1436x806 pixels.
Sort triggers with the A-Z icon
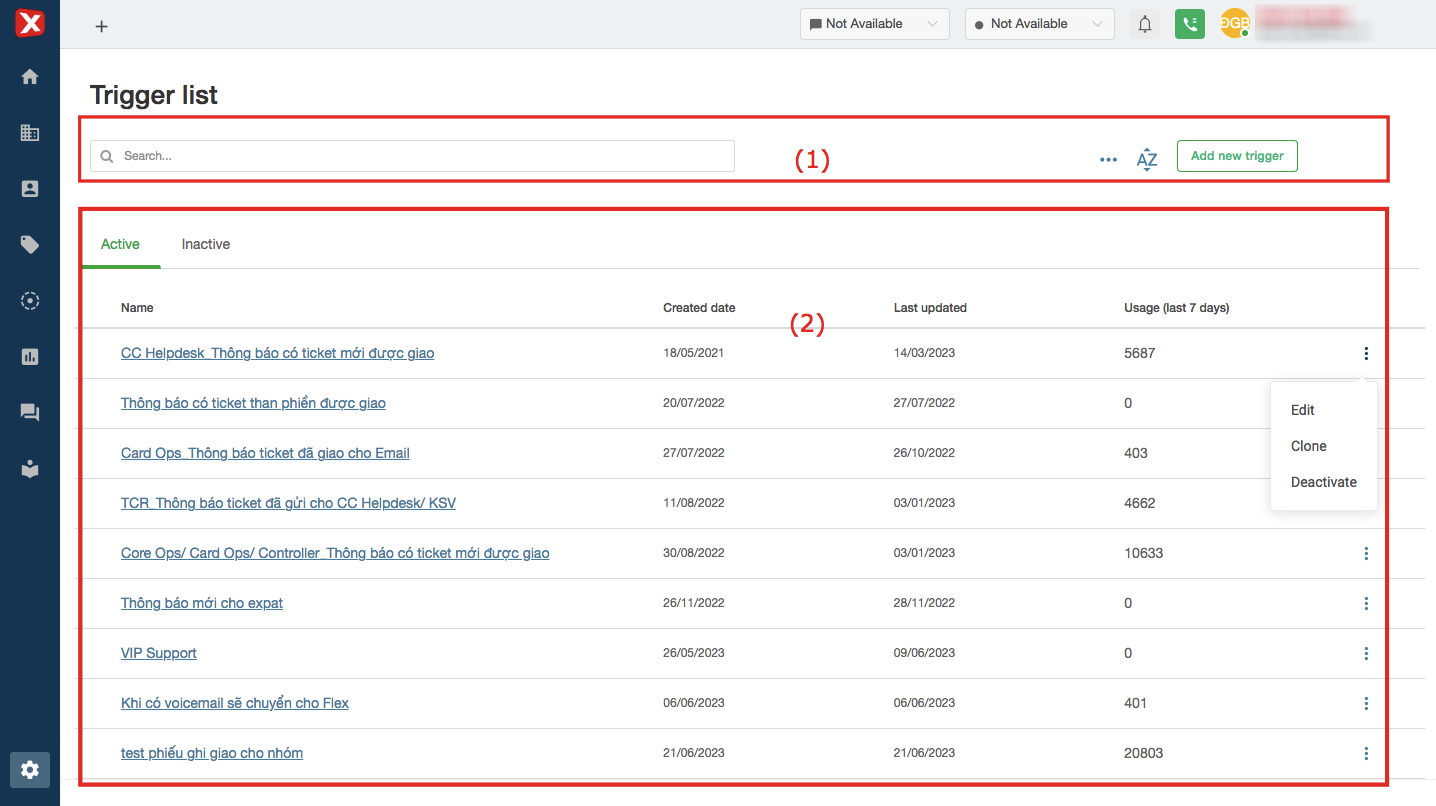click(x=1147, y=158)
